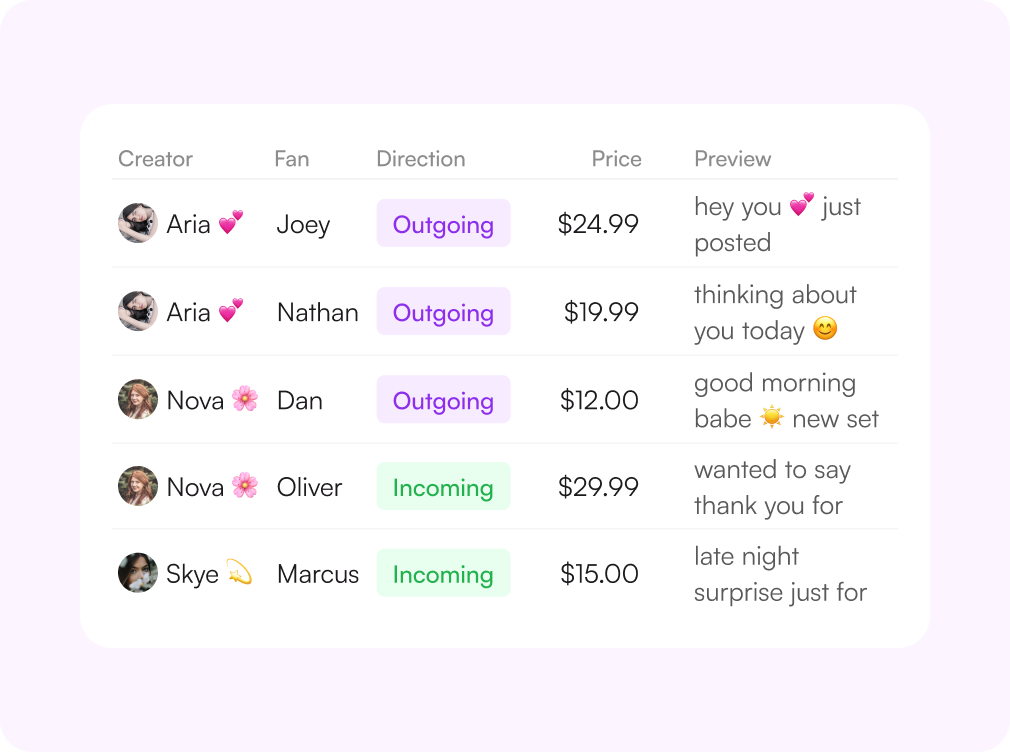Click the Incoming badge for Oliver

pyautogui.click(x=443, y=487)
